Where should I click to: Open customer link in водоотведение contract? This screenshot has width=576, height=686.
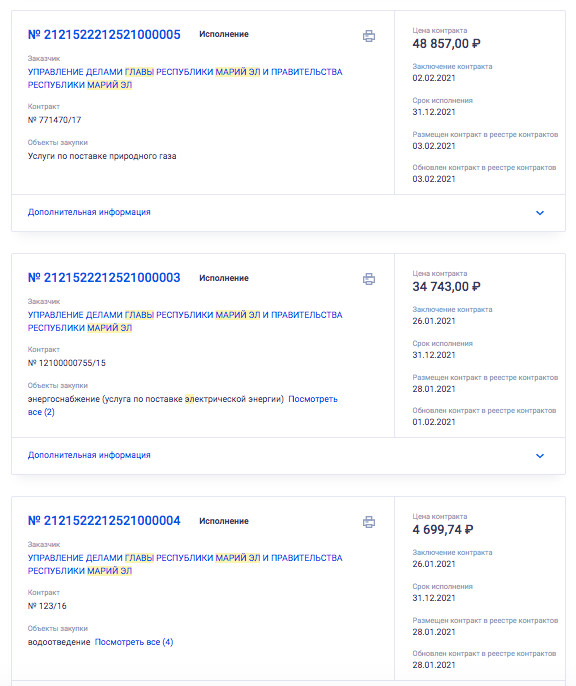coord(185,564)
